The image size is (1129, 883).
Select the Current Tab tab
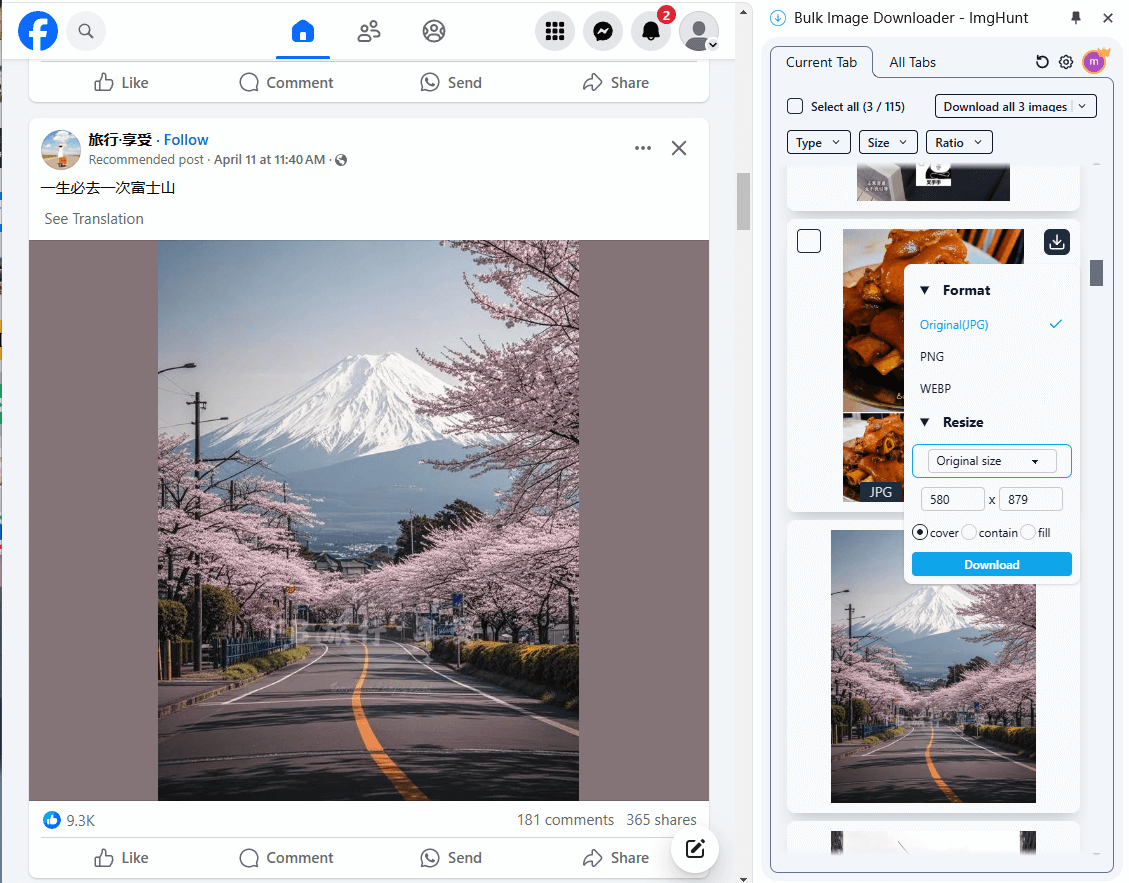821,61
